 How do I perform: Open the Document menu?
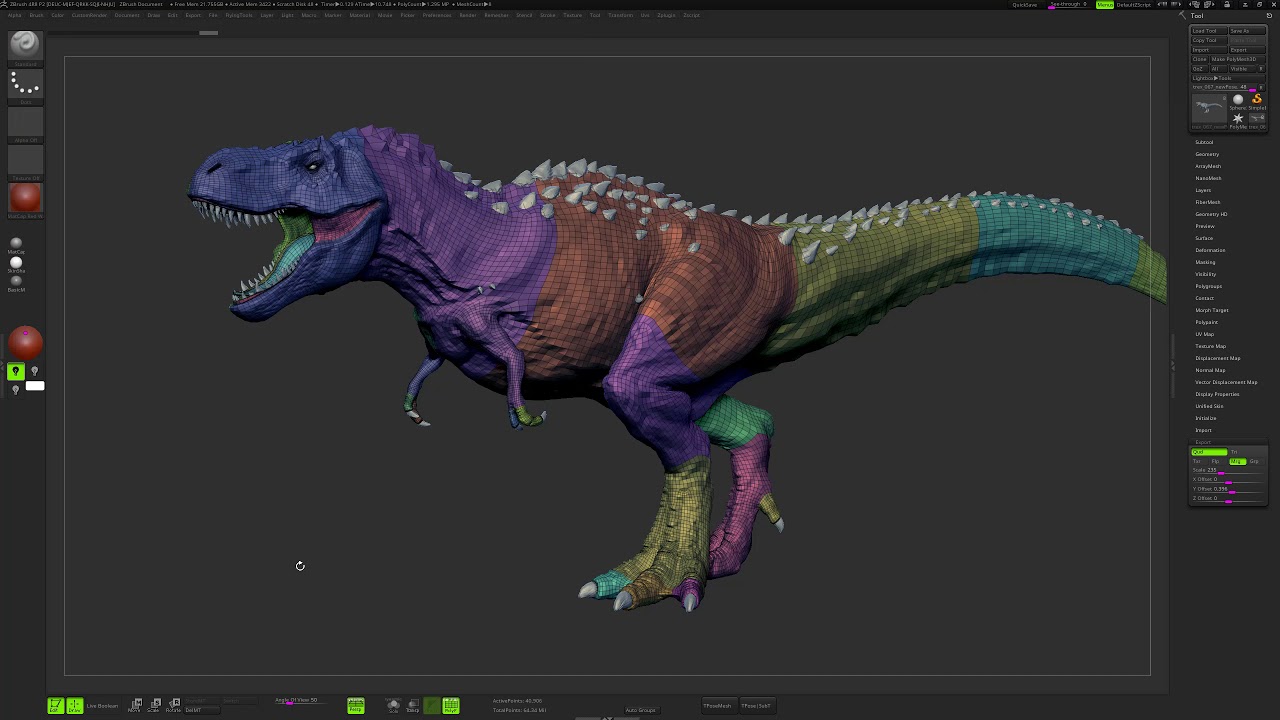pyautogui.click(x=127, y=15)
